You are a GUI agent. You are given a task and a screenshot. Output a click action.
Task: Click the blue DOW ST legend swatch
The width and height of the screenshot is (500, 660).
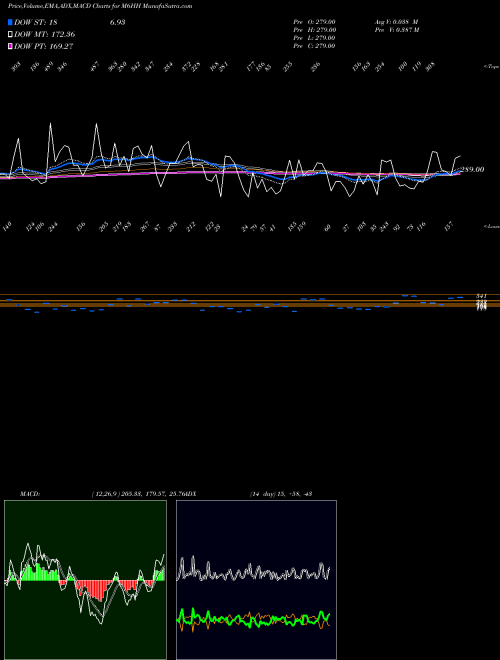(x=11, y=22)
